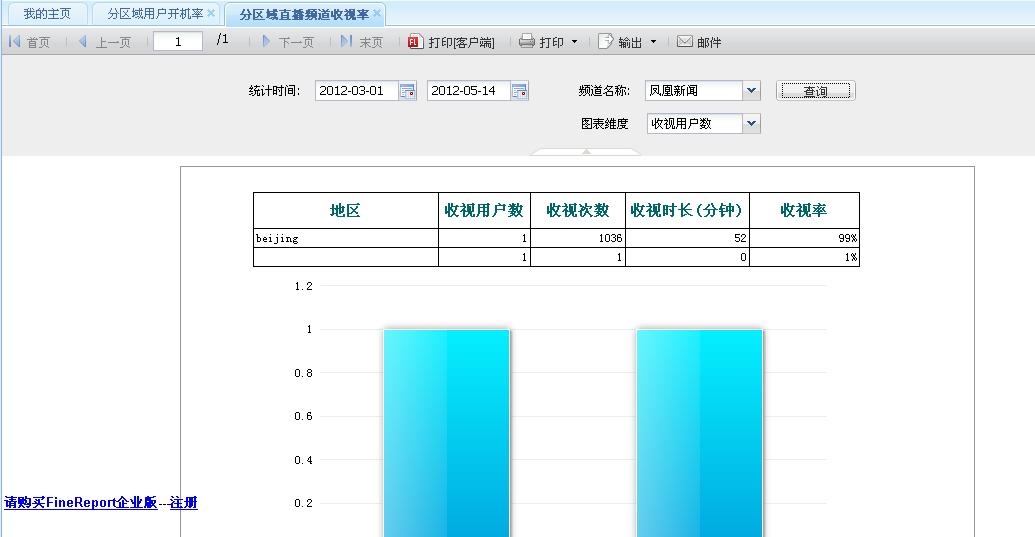The width and height of the screenshot is (1035, 537).
Task: Click the 收视用户数 dimension field
Action: [695, 123]
